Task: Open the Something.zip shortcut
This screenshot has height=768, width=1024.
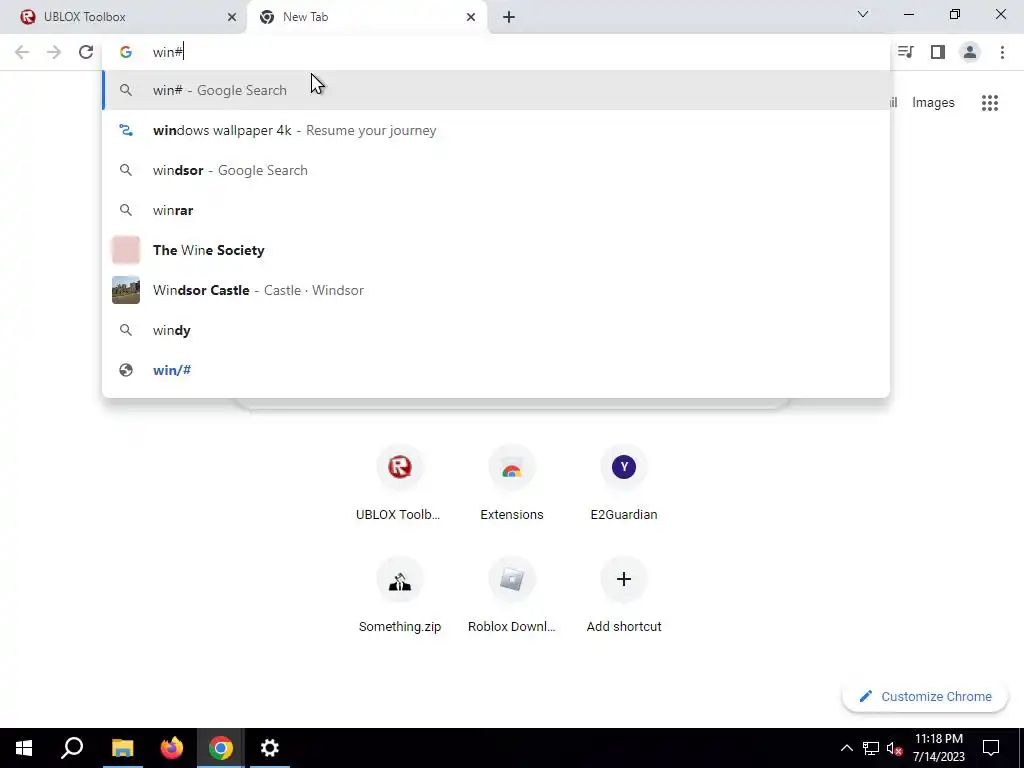Action: (x=399, y=596)
